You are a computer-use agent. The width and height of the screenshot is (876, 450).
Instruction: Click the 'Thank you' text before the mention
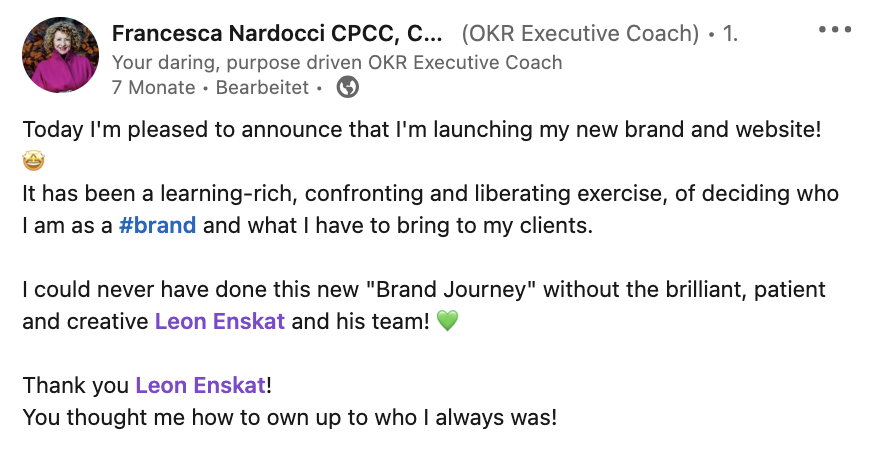(x=75, y=385)
